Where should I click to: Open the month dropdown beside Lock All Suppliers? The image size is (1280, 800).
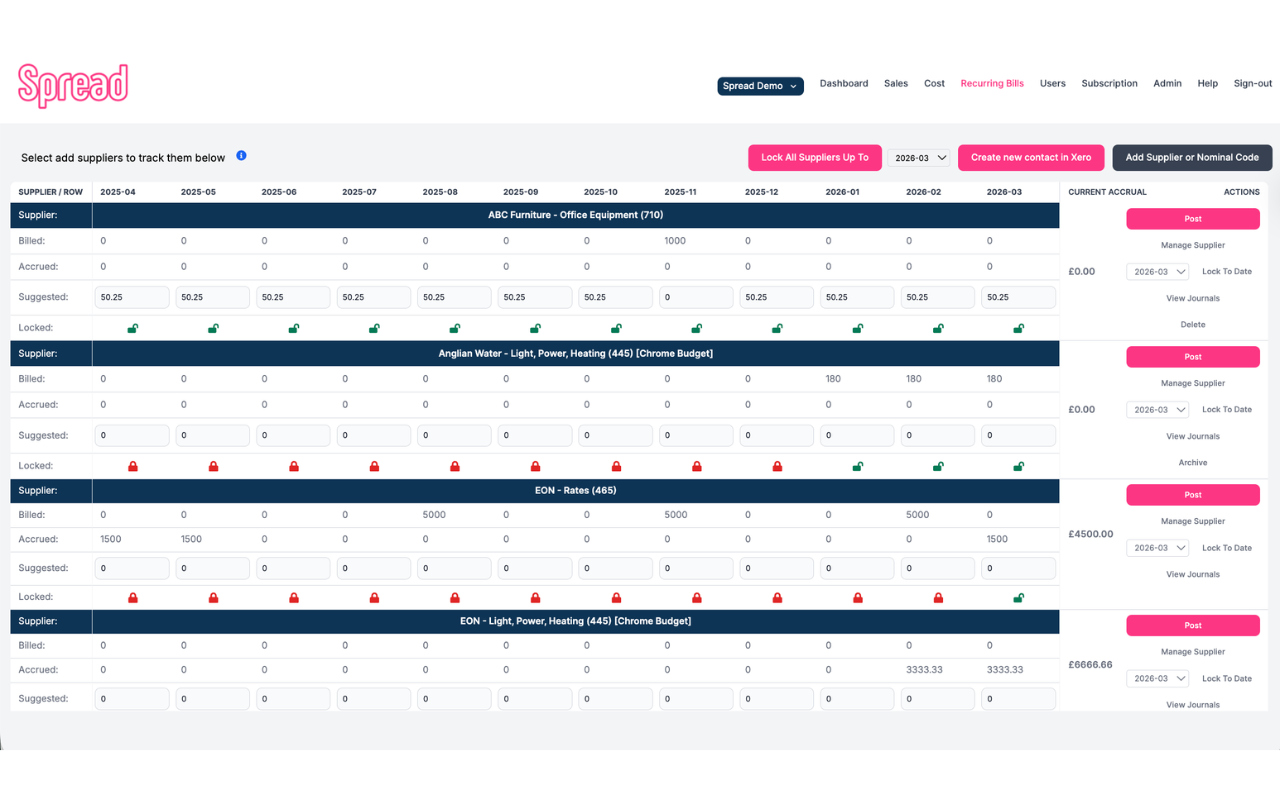(x=919, y=157)
